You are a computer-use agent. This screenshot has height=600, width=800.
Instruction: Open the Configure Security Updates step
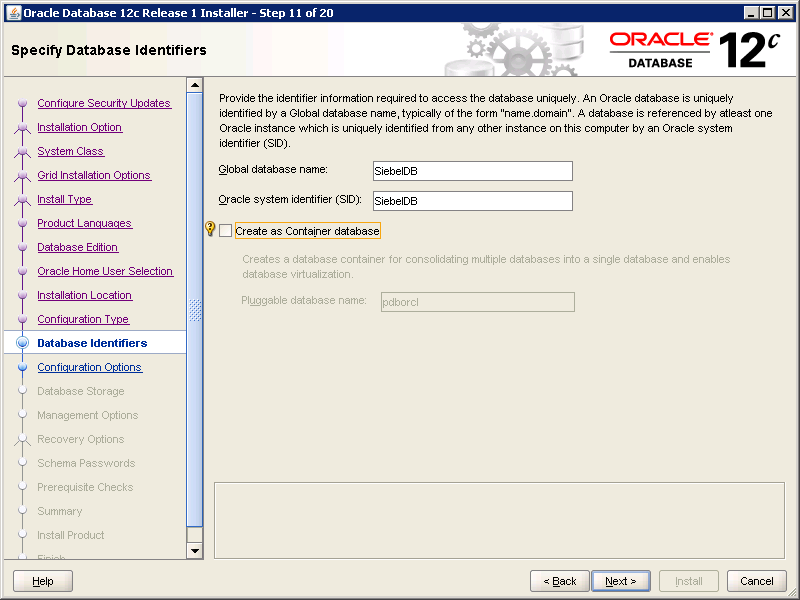point(104,103)
